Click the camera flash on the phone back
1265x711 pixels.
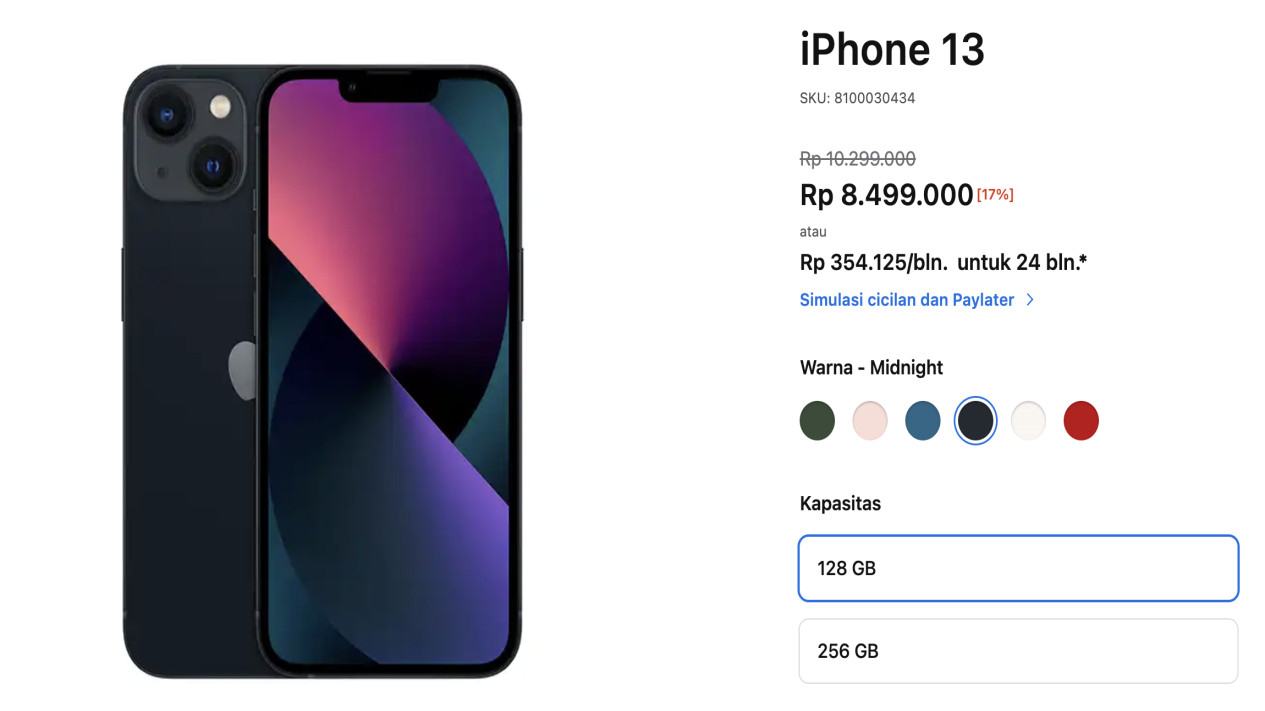pyautogui.click(x=220, y=107)
